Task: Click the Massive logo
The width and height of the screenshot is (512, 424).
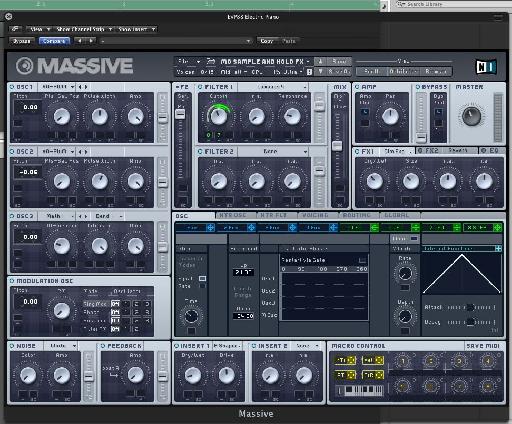Action: coord(74,66)
